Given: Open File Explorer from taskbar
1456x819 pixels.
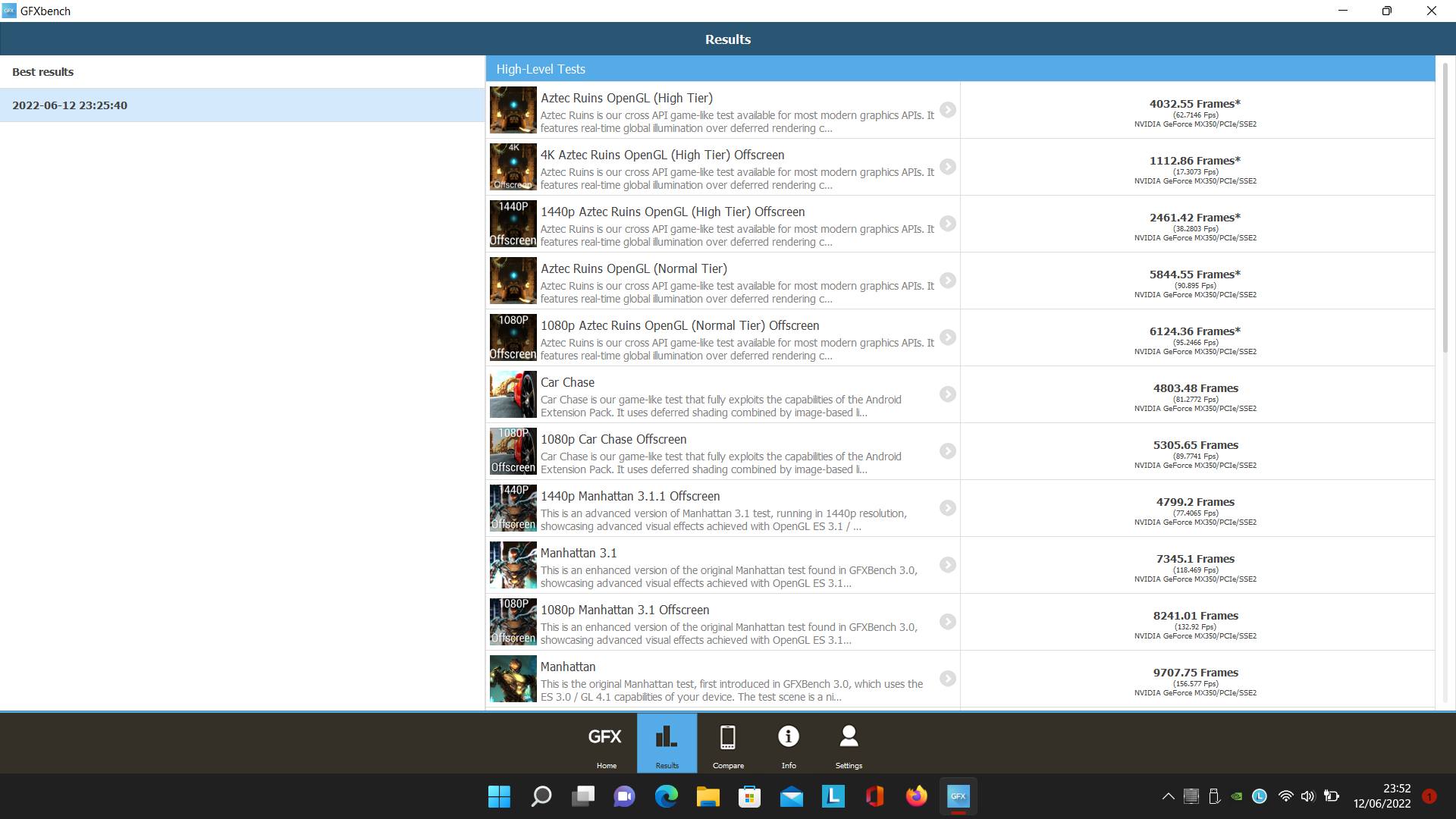Looking at the screenshot, I should (708, 796).
